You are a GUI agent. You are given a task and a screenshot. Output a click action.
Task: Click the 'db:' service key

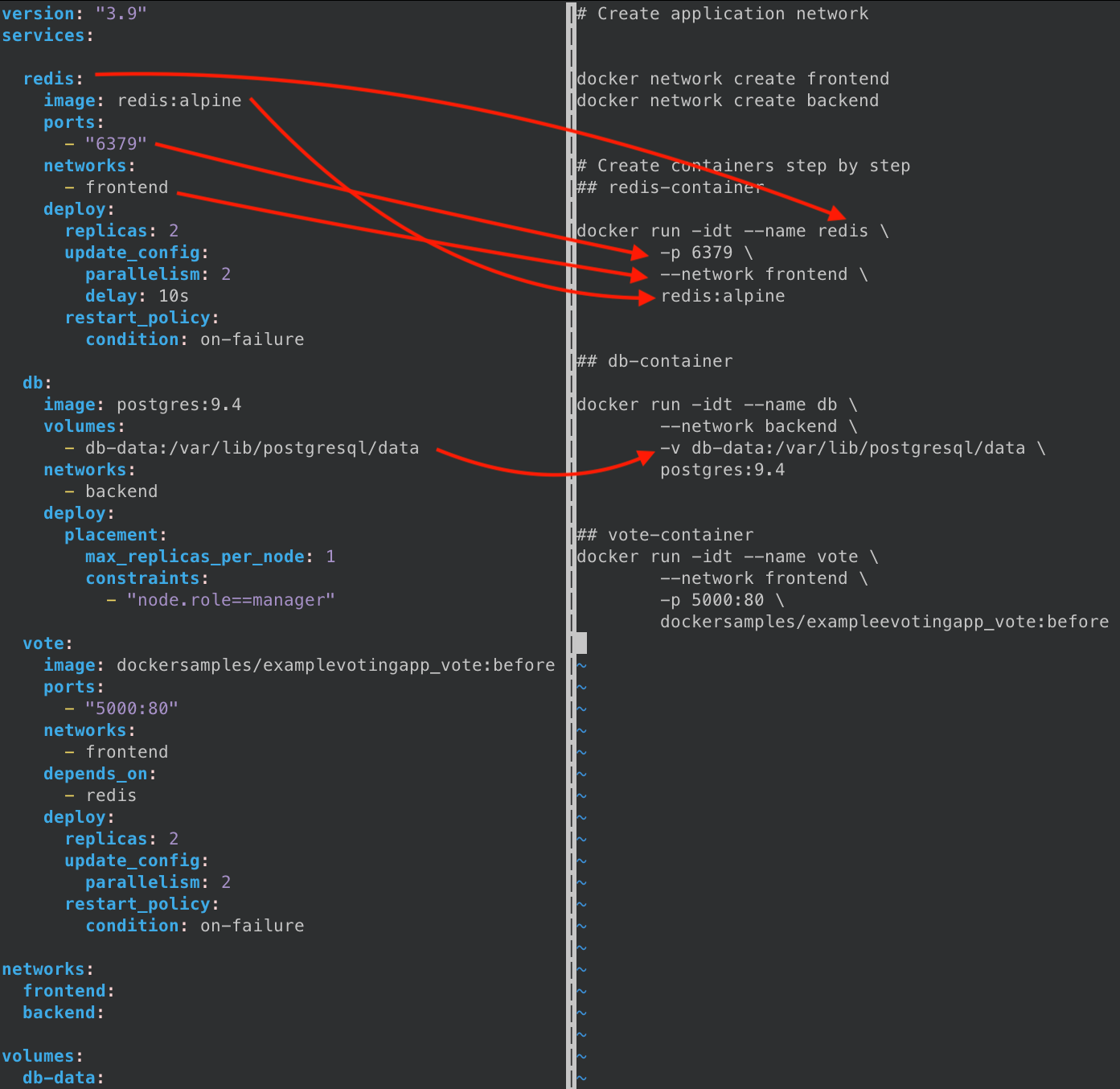[x=37, y=383]
